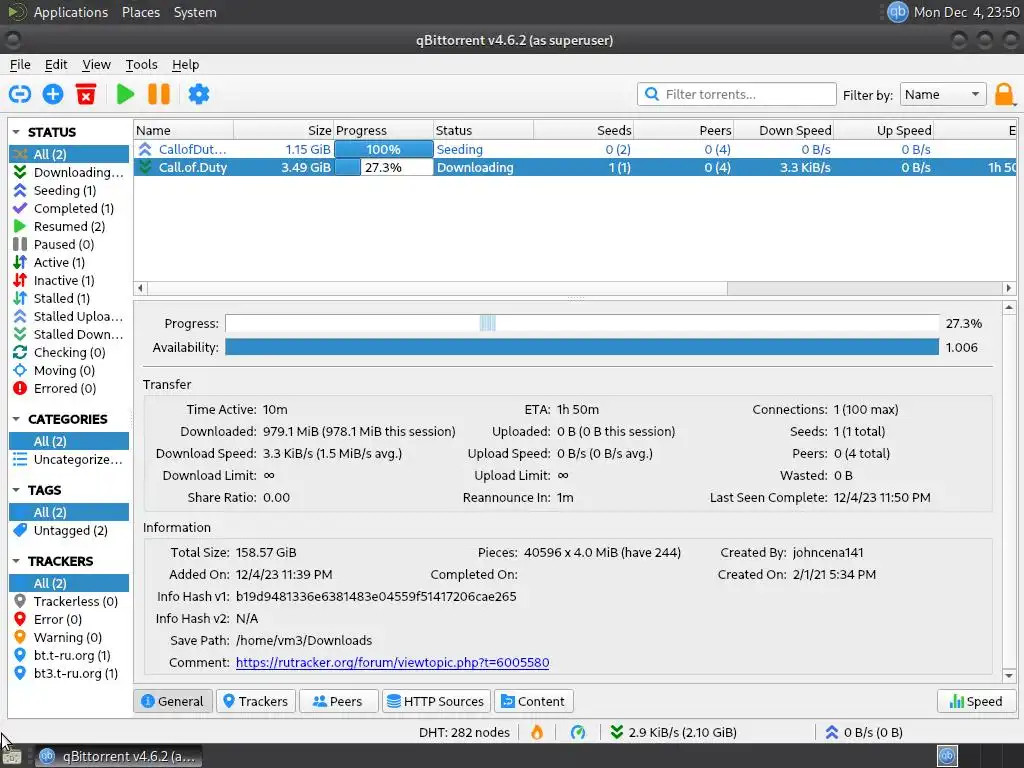Select Paused (0) status filter
Viewport: 1024px width, 768px height.
(x=69, y=244)
